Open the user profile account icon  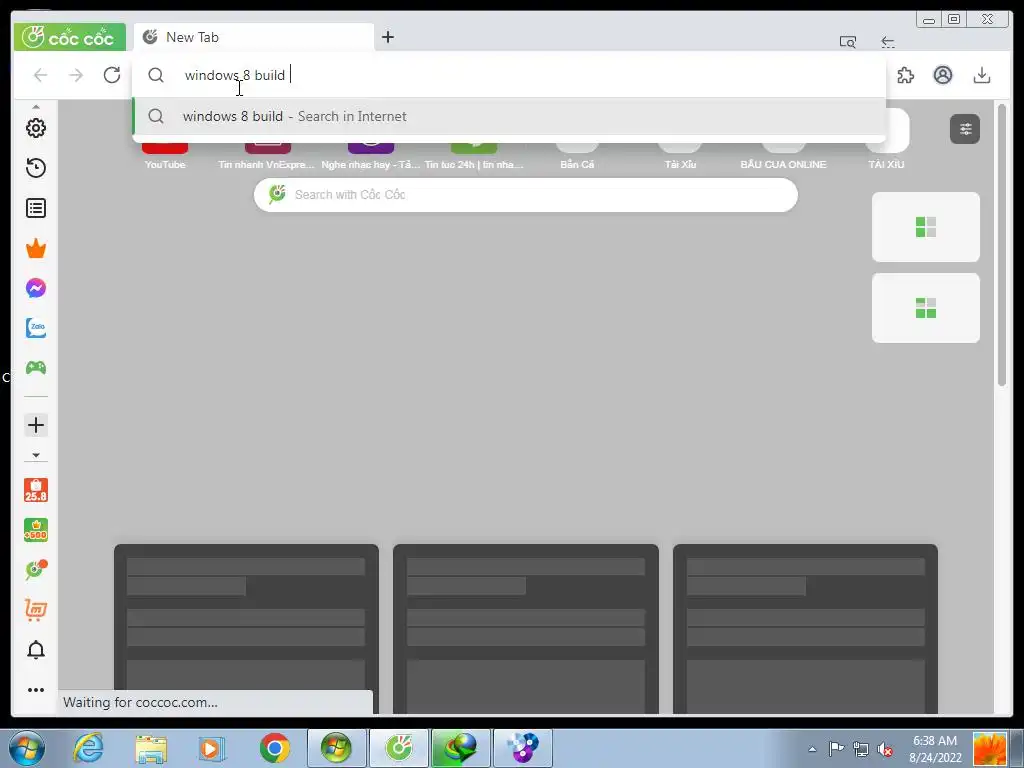pyautogui.click(x=943, y=75)
